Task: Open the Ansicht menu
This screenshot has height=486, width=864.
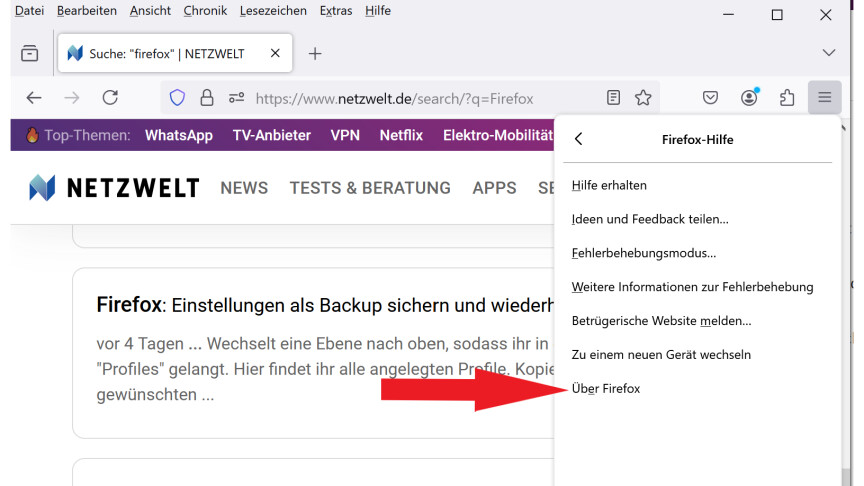Action: click(x=150, y=10)
